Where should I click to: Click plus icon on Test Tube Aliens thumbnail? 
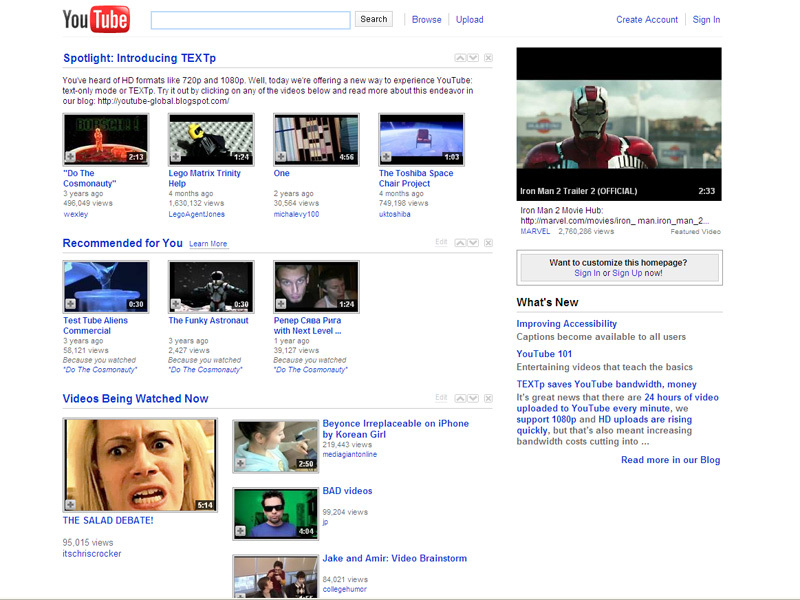[70, 304]
